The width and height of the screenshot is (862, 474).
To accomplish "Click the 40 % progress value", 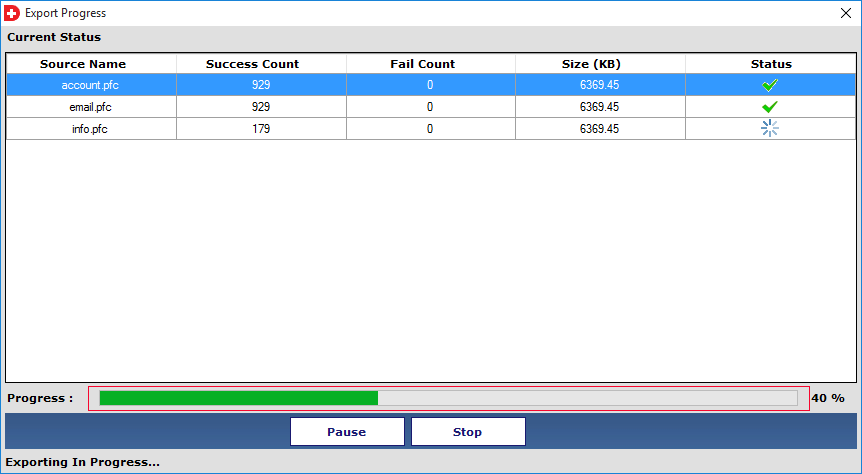I will pos(828,398).
